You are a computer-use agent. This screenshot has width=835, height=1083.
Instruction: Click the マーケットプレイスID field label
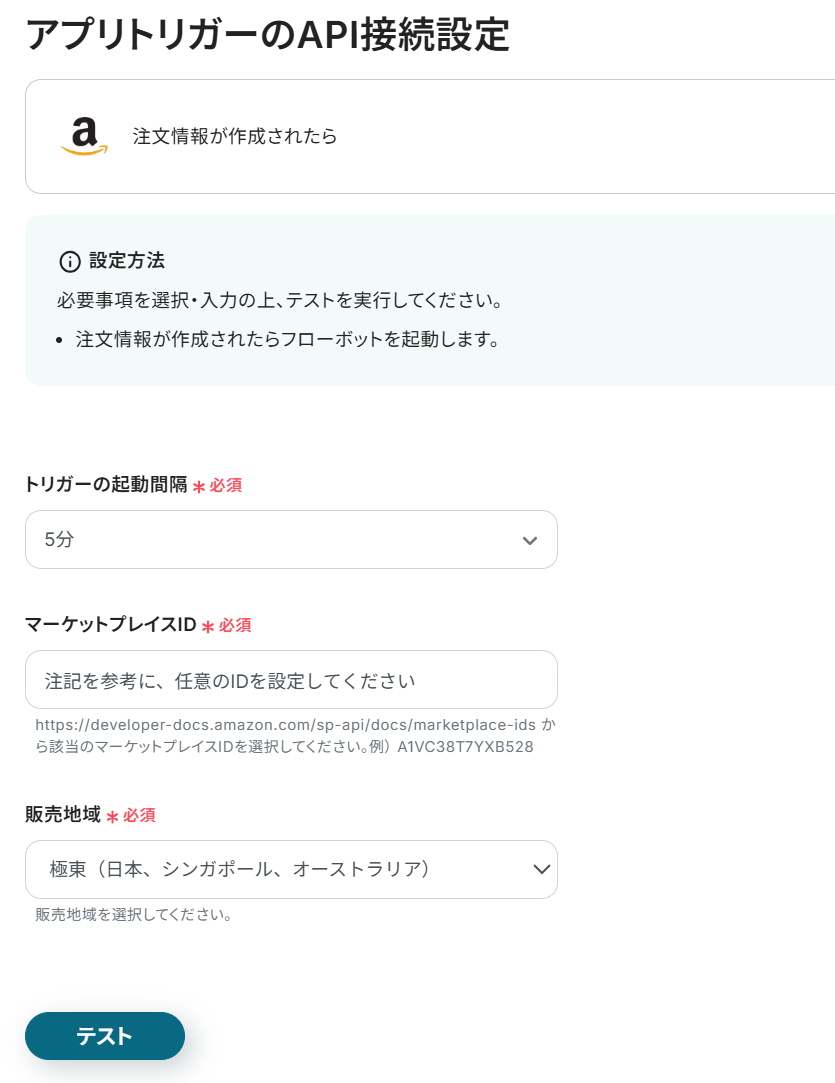[x=110, y=625]
